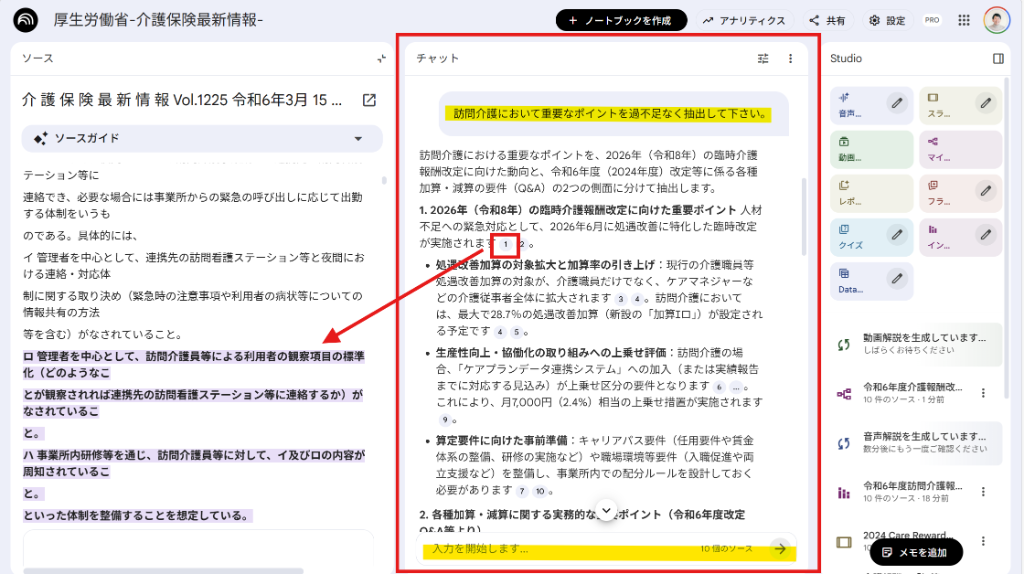1024x574 pixels.
Task: Click the メモを追加 button
Action: (x=916, y=552)
